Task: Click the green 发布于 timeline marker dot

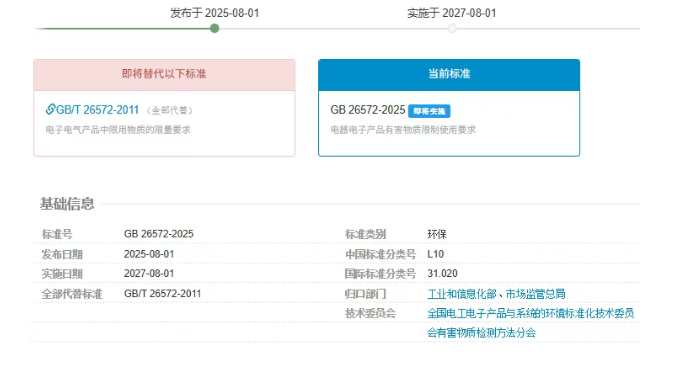Action: [214, 28]
